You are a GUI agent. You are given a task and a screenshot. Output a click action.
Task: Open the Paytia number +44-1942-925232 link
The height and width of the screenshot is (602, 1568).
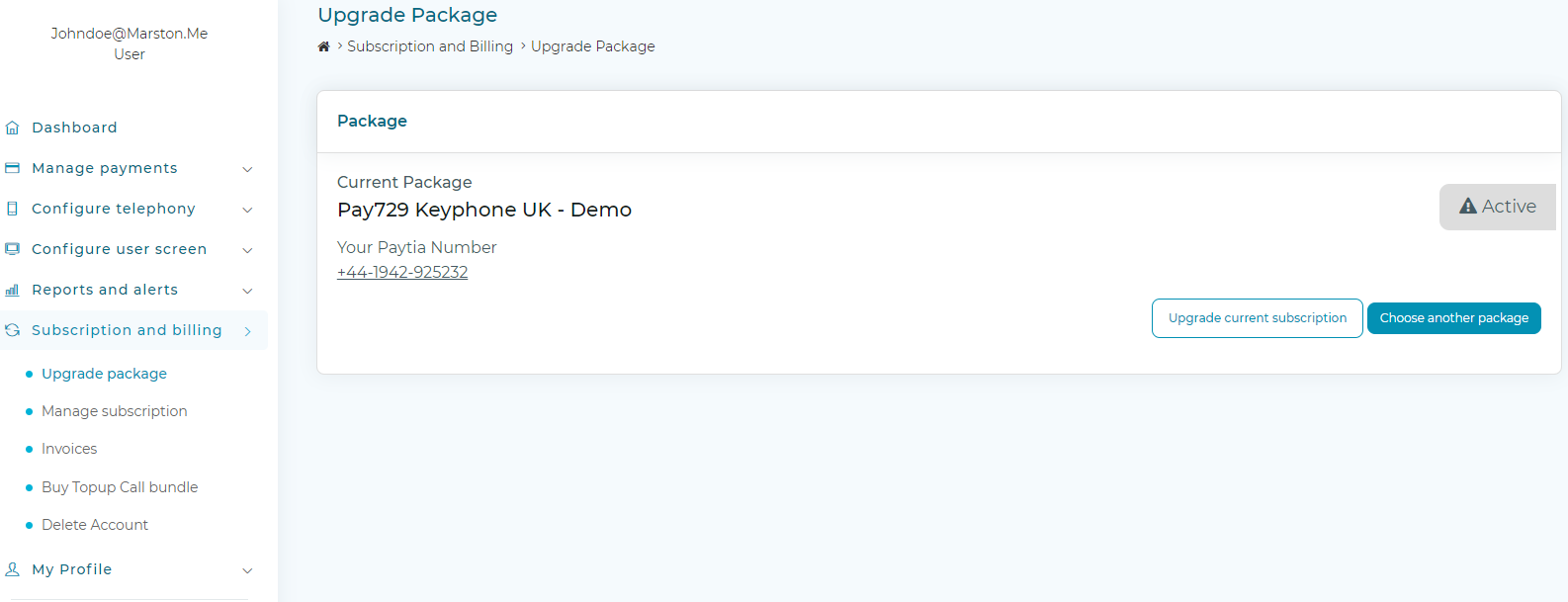(x=402, y=272)
